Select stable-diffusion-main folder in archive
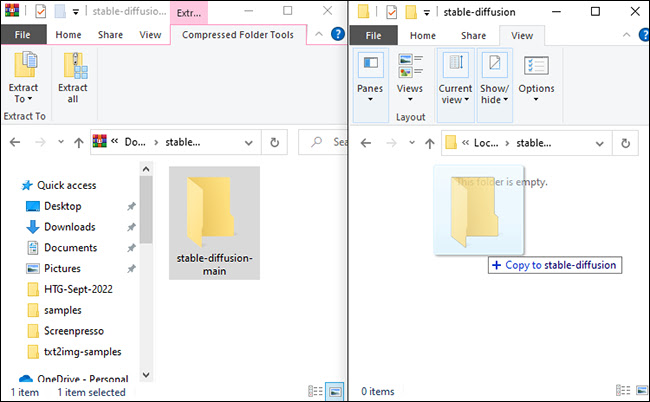 pyautogui.click(x=214, y=223)
